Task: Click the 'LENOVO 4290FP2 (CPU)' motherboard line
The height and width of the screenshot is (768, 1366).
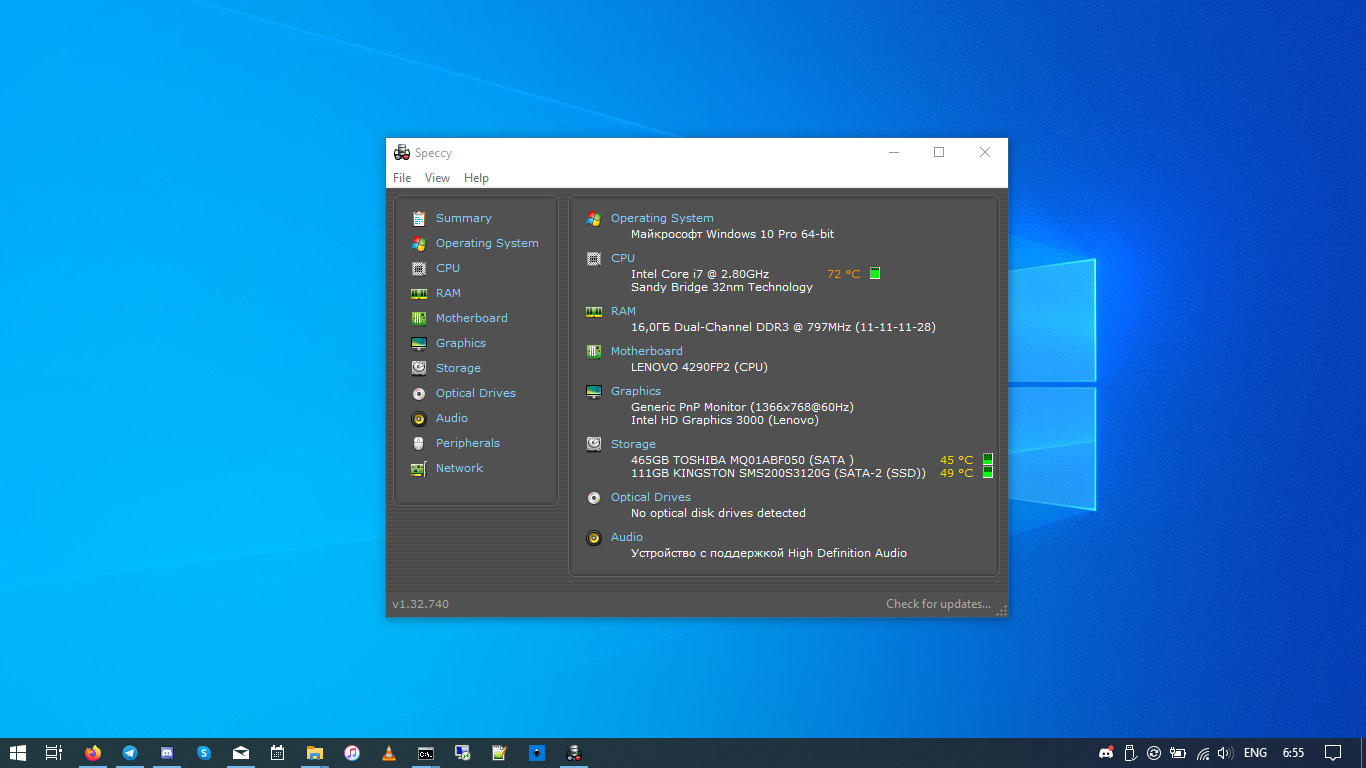Action: tap(699, 367)
